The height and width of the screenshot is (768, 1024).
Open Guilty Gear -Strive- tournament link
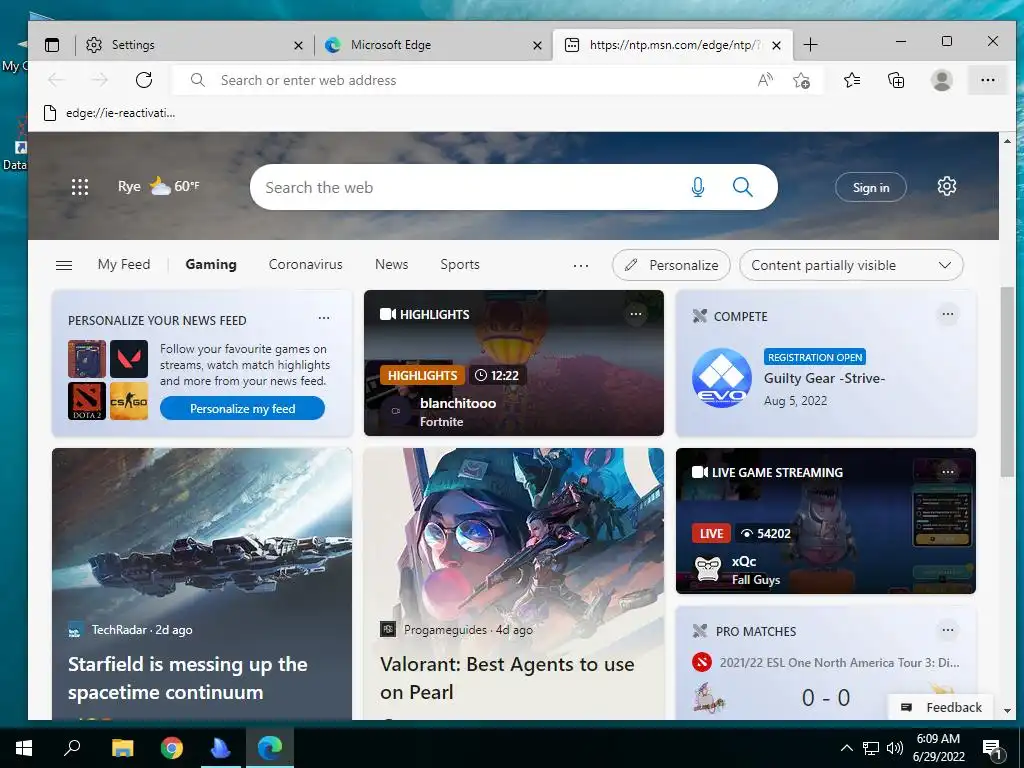(x=824, y=378)
